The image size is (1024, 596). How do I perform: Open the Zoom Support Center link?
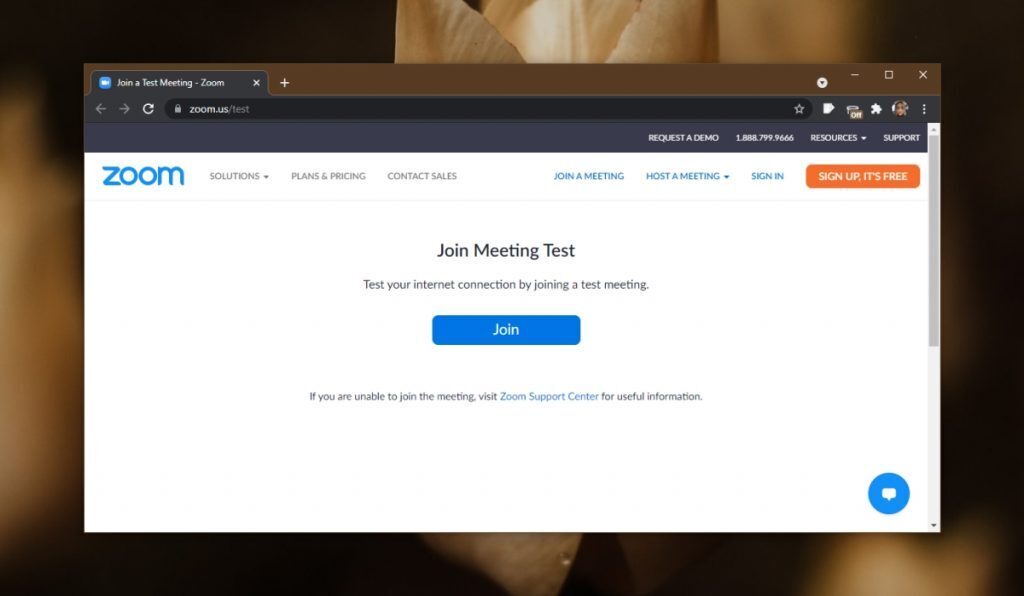coord(549,396)
